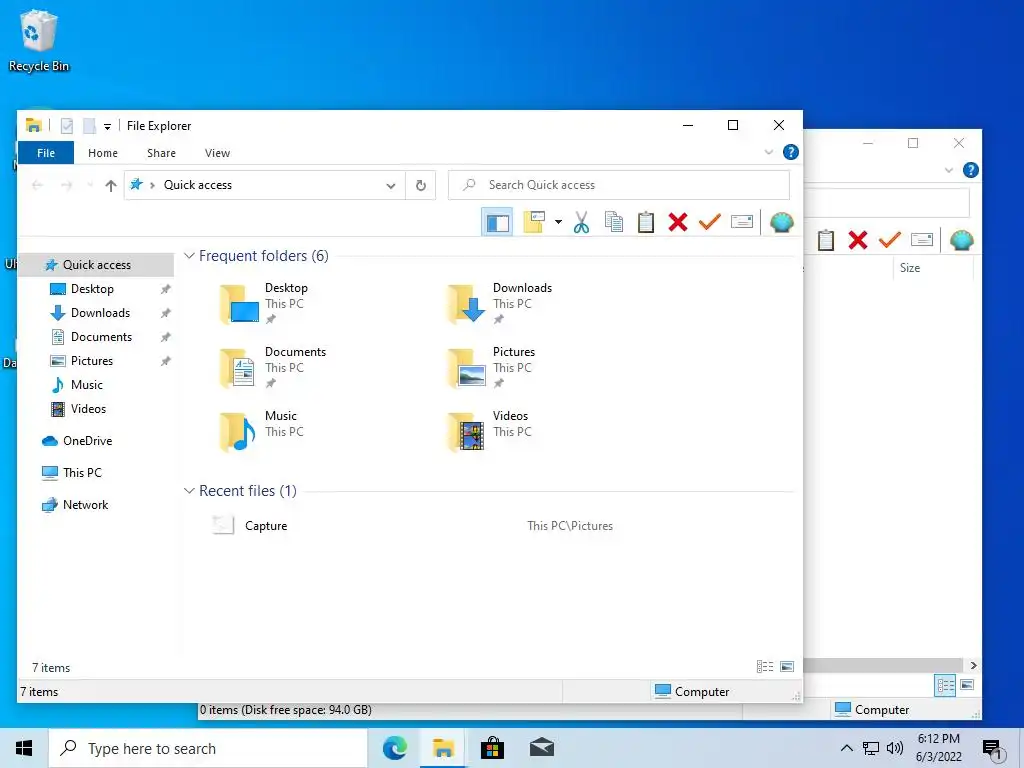Click paste clipboard icon in the back window
The image size is (1024, 768).
826,240
